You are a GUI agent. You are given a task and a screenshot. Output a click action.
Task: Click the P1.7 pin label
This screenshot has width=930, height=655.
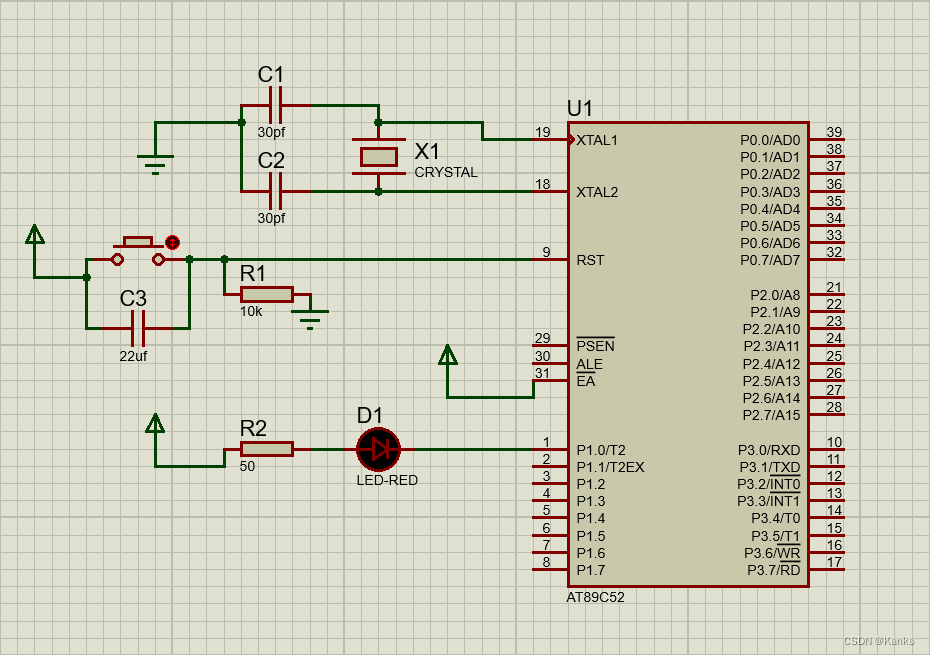pos(591,570)
